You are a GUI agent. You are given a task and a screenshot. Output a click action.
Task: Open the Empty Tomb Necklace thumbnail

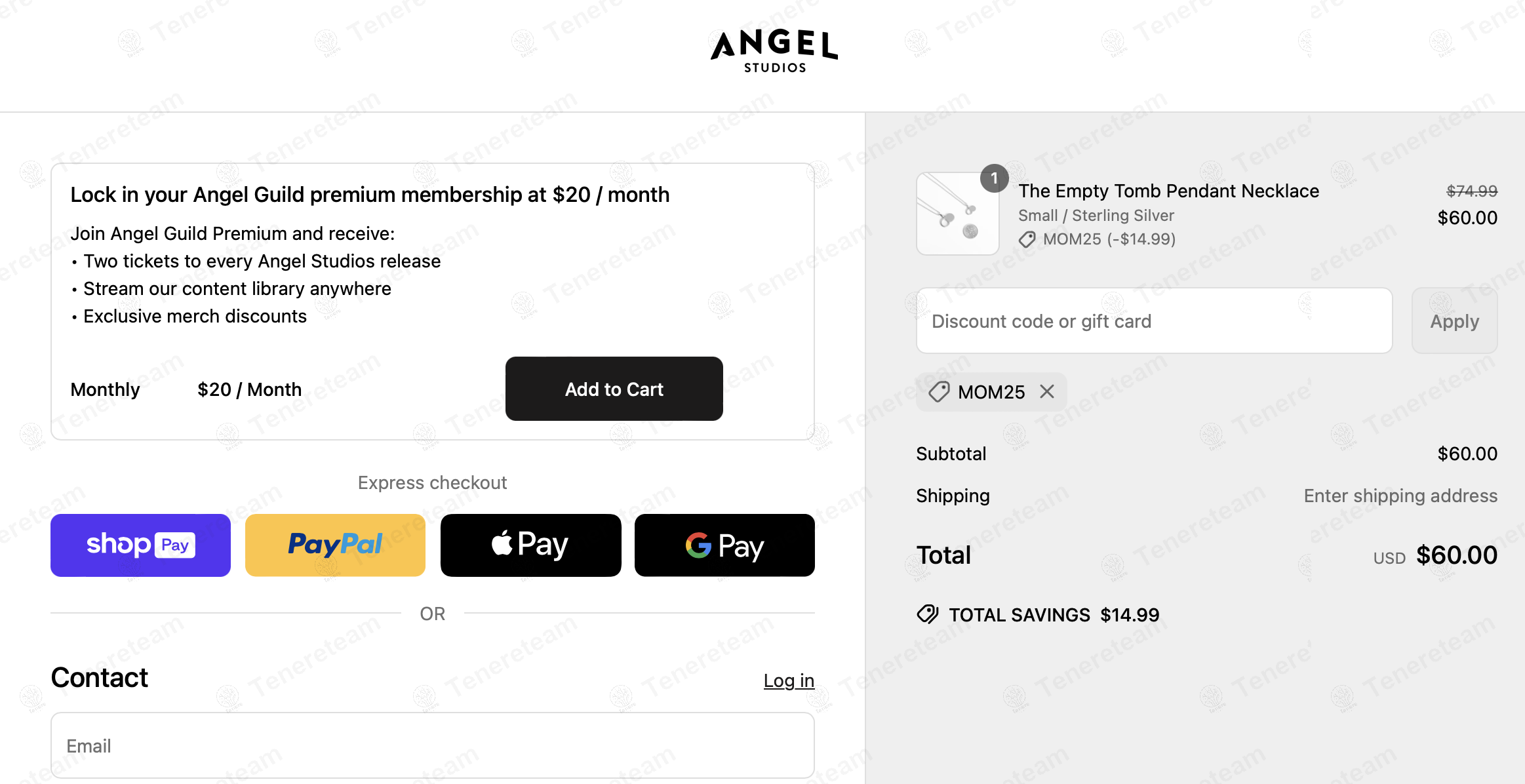(x=957, y=214)
